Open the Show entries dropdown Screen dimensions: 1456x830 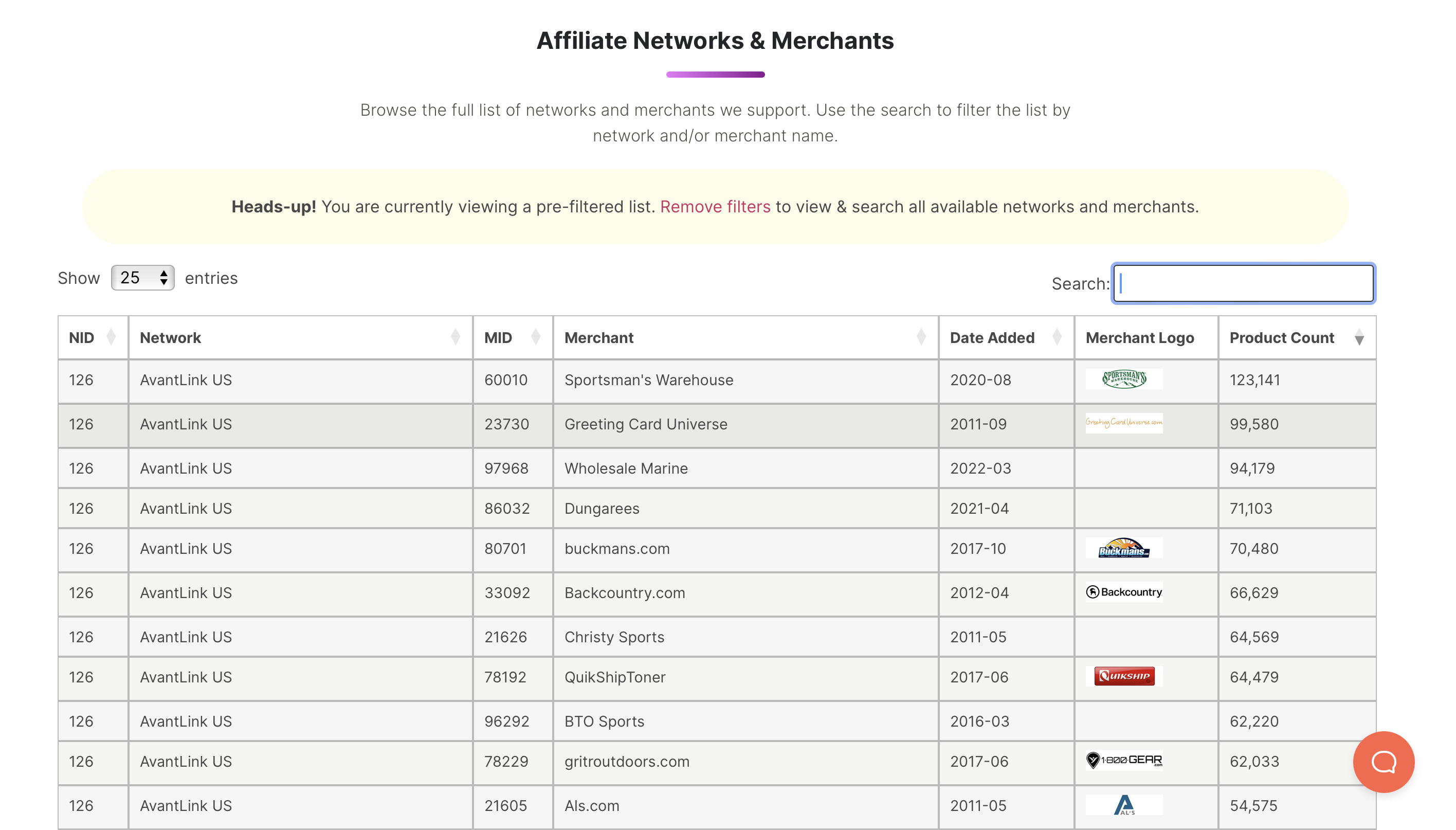tap(142, 278)
